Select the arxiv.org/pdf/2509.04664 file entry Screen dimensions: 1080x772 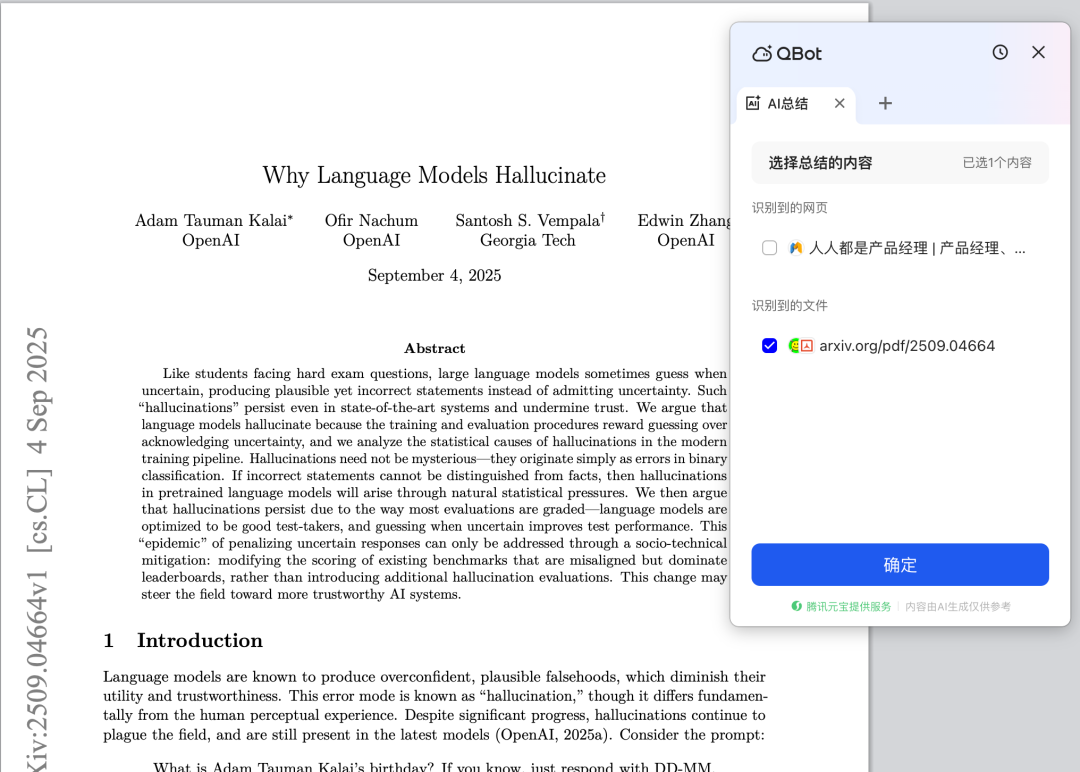(x=907, y=346)
